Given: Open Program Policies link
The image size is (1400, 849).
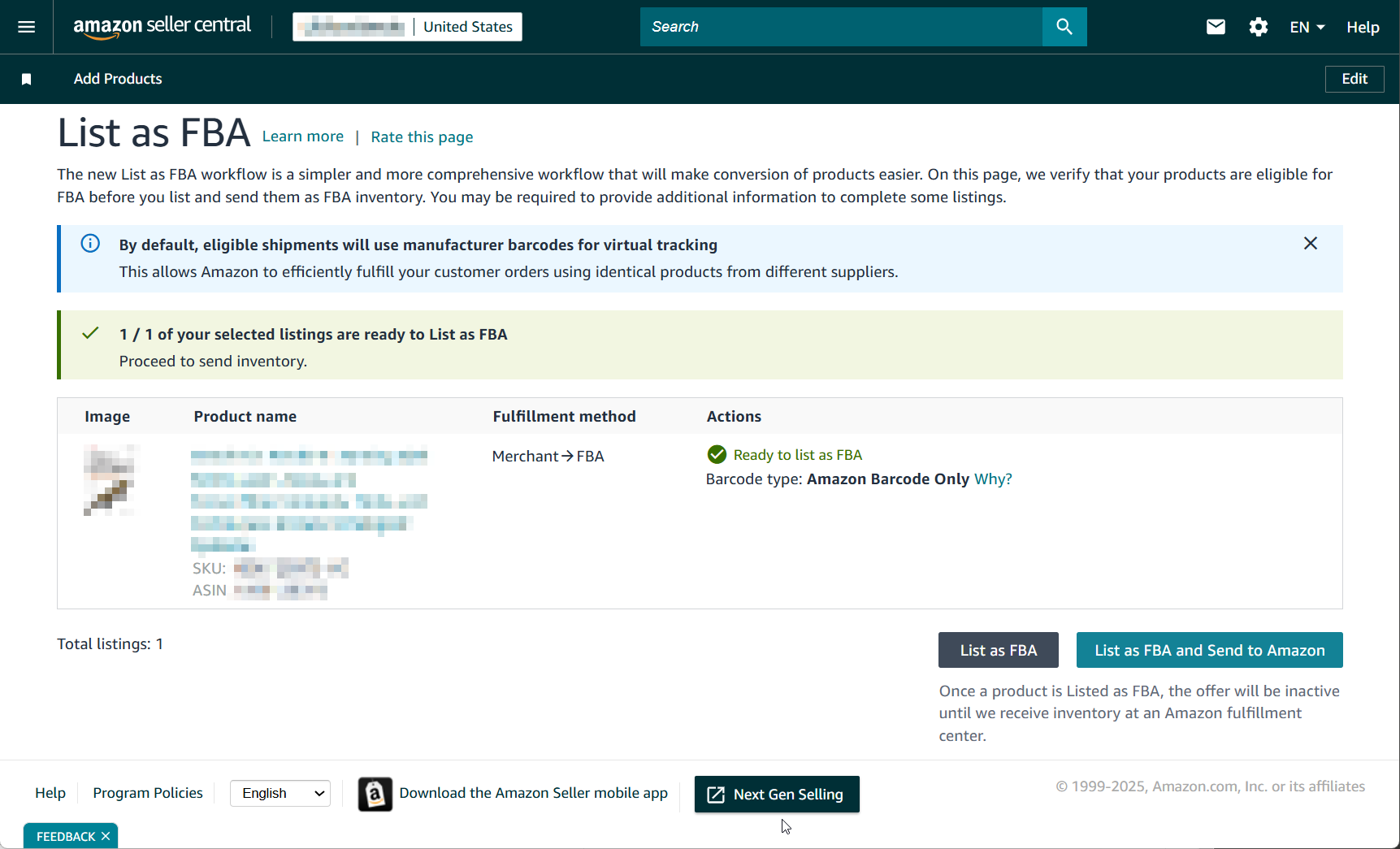Looking at the screenshot, I should [x=148, y=793].
